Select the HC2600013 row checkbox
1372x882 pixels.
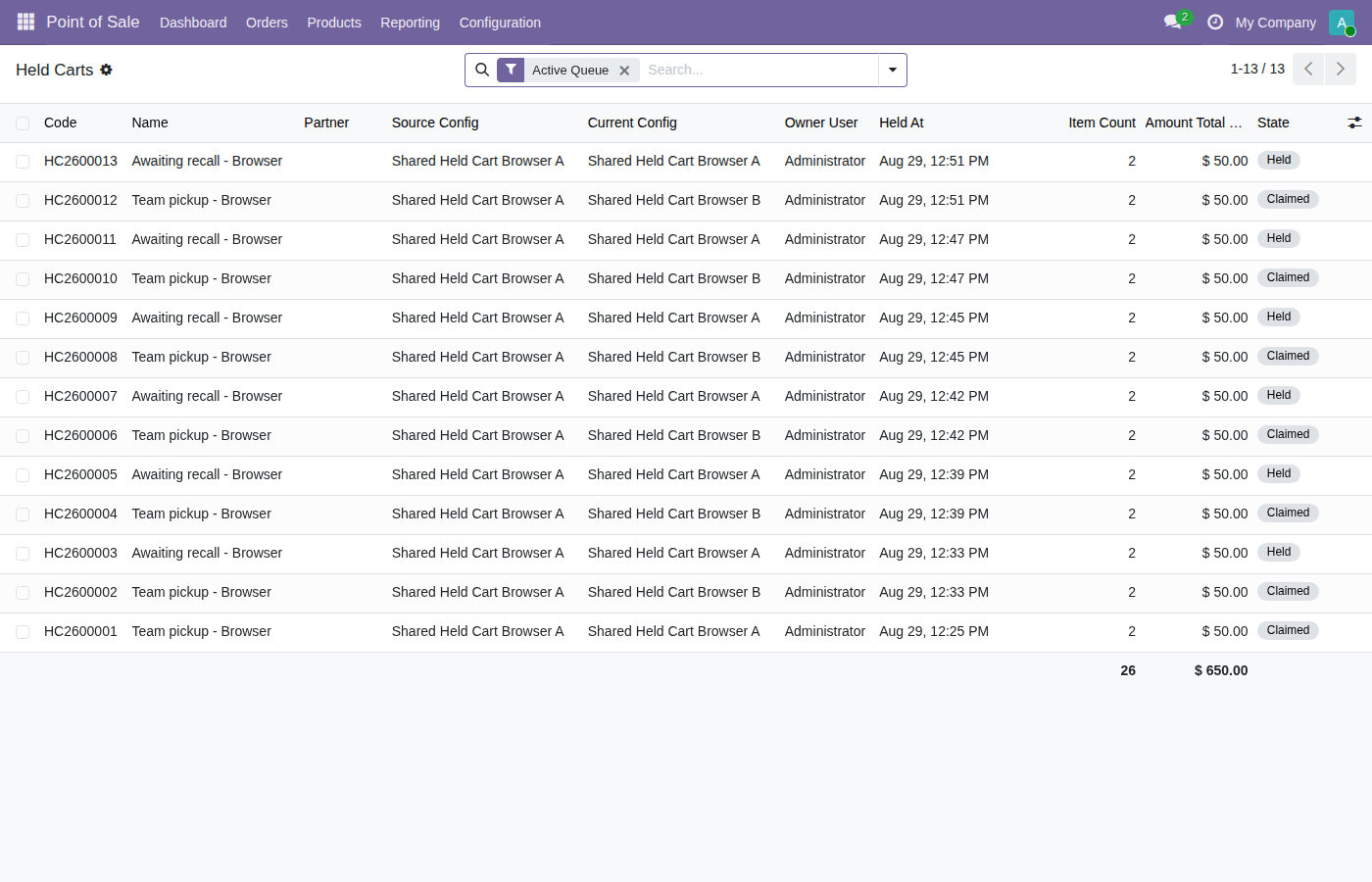23,162
